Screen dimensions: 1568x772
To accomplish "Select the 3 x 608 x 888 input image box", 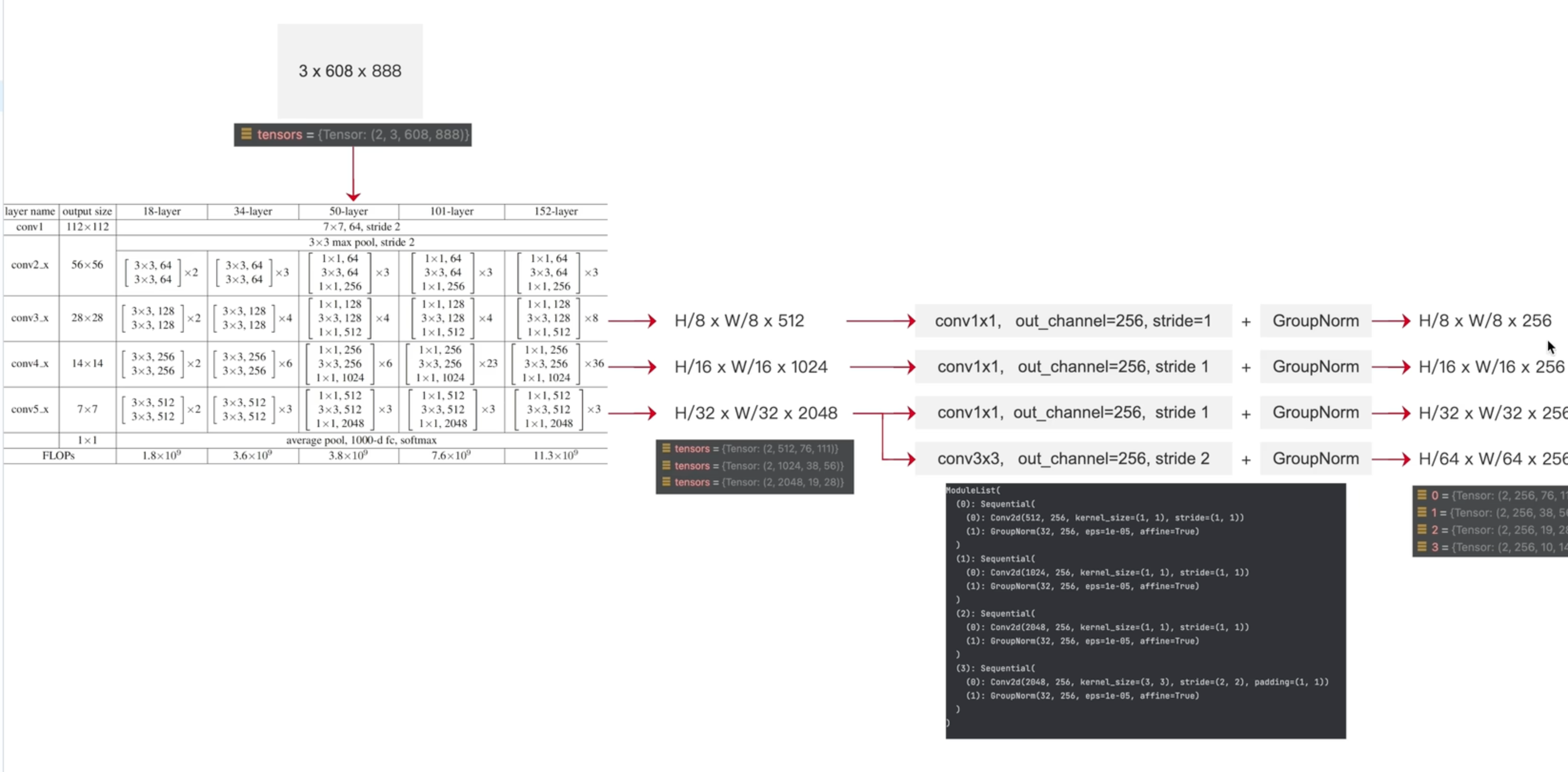I will point(350,71).
